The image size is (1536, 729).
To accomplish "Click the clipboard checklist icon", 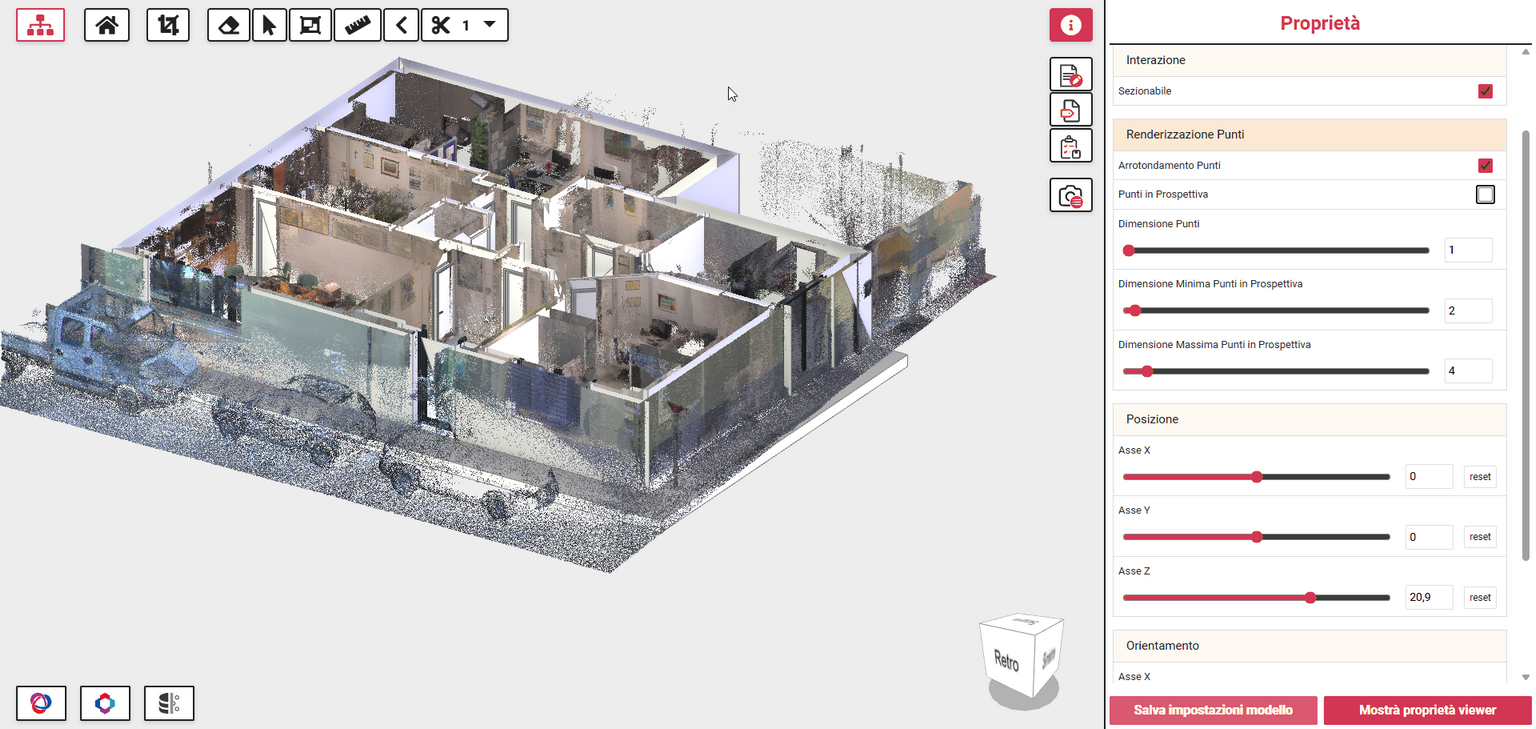I will (x=1070, y=145).
